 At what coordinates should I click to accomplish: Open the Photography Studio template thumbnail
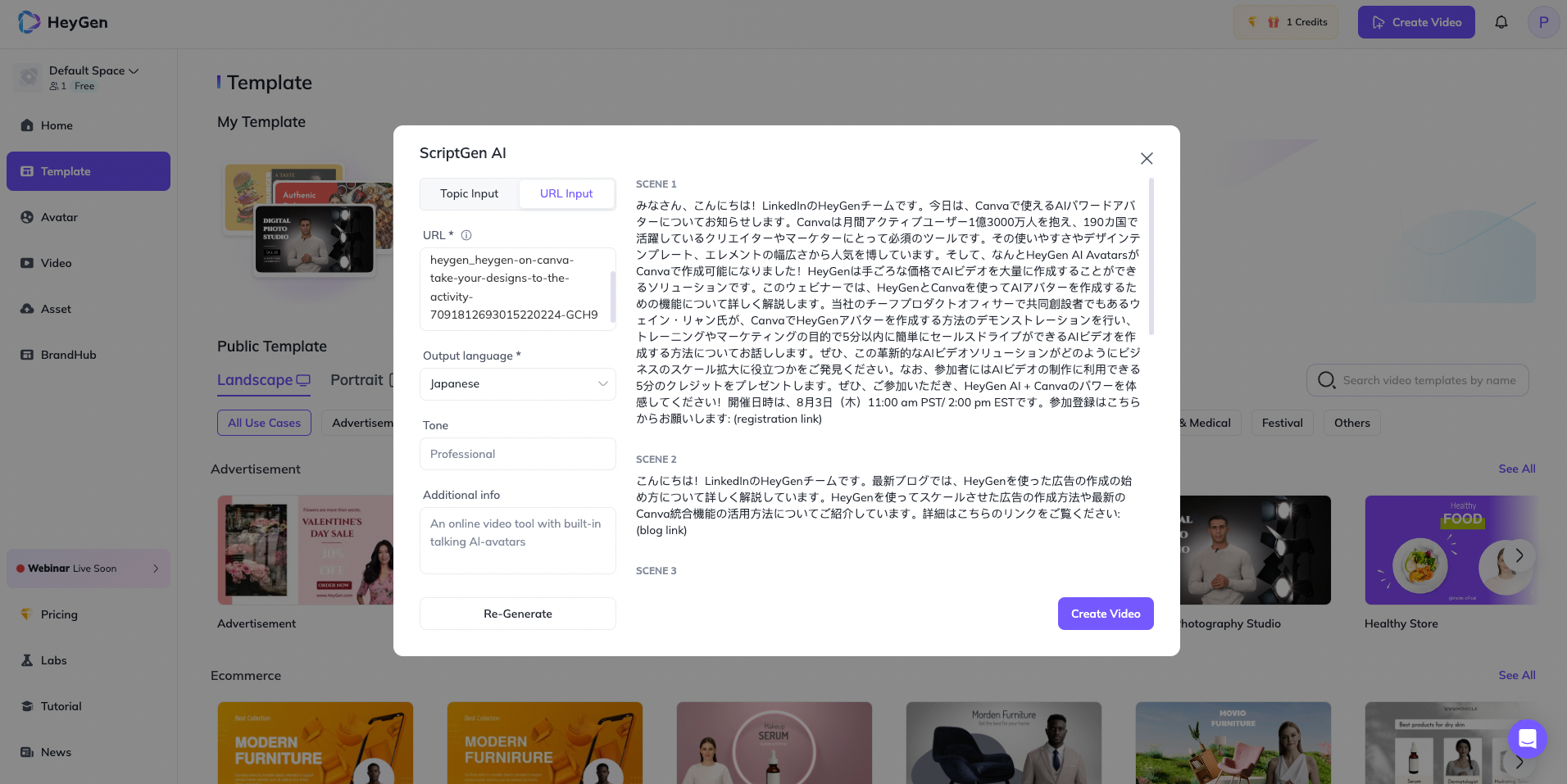click(1256, 550)
